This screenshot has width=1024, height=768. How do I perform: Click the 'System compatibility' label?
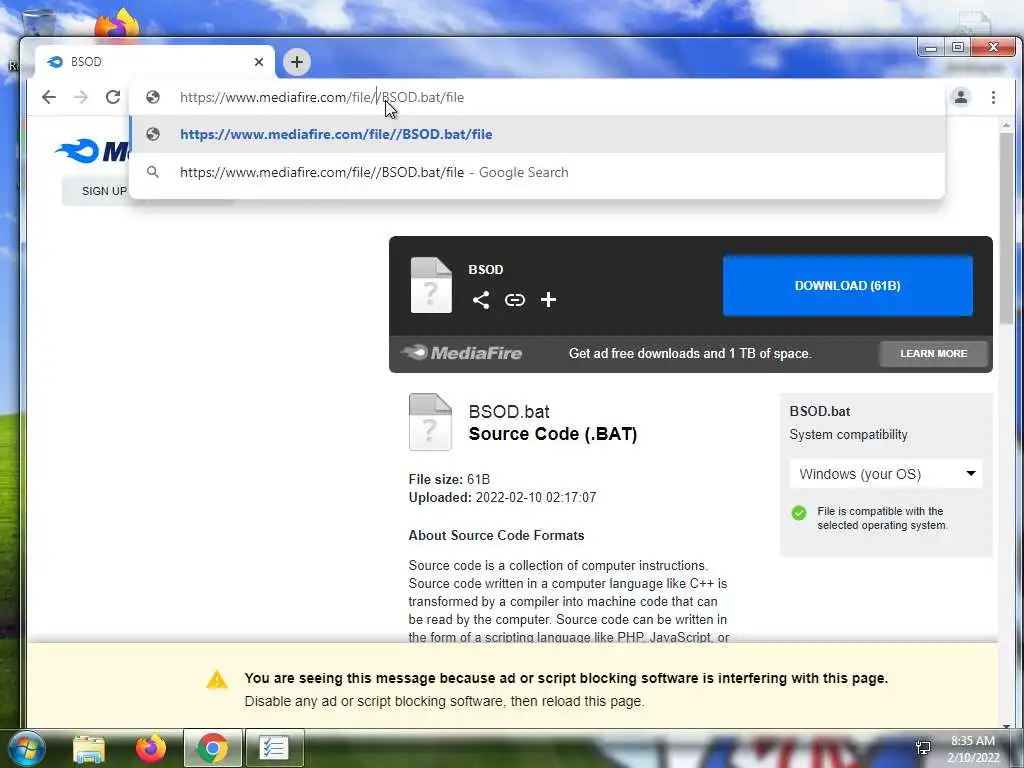(x=848, y=435)
